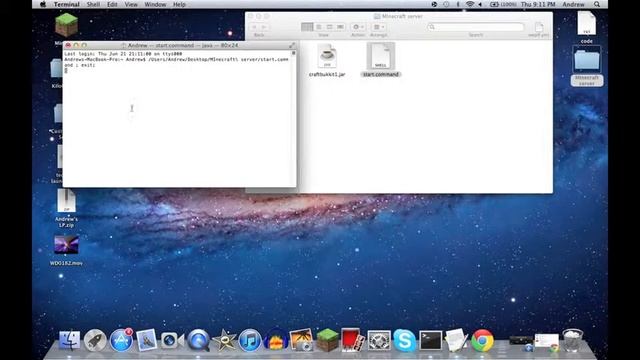Open iPhoto from the dock
Viewport: 640px width, 360px height.
[302, 340]
